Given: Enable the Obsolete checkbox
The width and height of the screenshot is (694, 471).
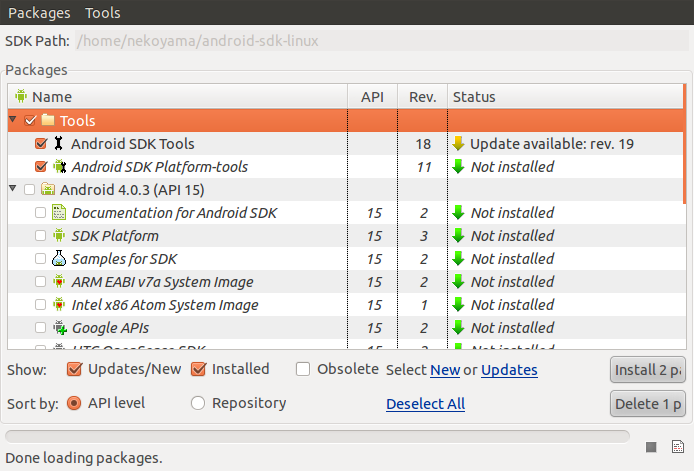Looking at the screenshot, I should click(x=303, y=369).
